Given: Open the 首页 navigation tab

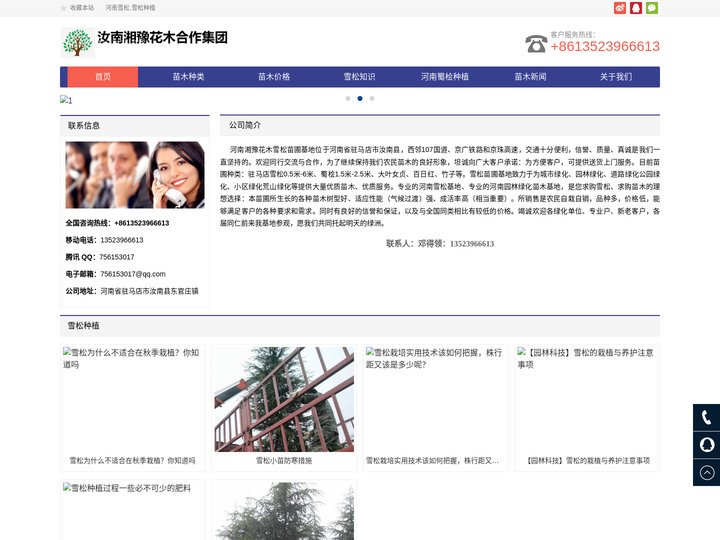Looking at the screenshot, I should click(103, 77).
